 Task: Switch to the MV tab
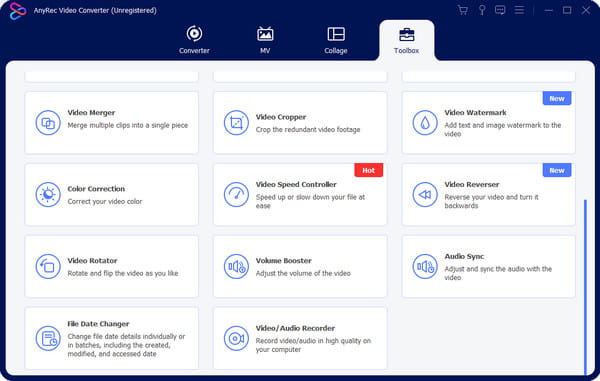265,40
